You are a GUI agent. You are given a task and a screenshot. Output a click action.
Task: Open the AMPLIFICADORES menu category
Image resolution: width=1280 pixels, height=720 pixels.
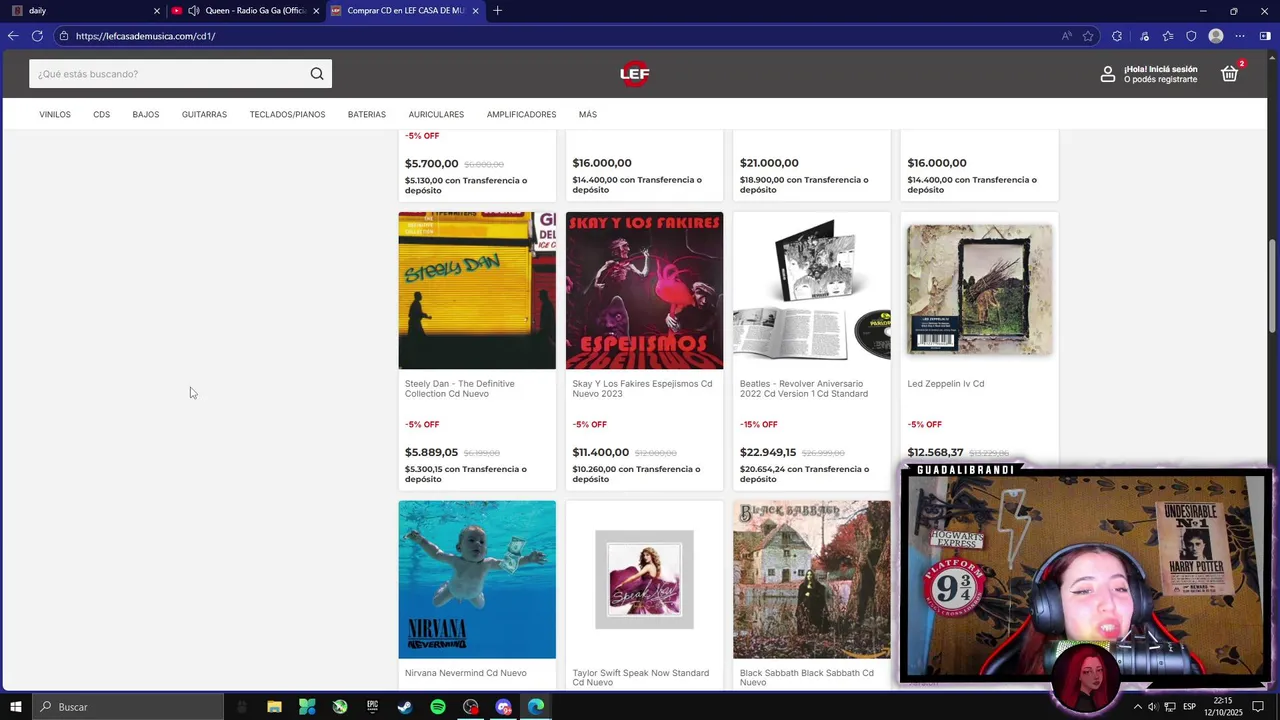pyautogui.click(x=521, y=115)
